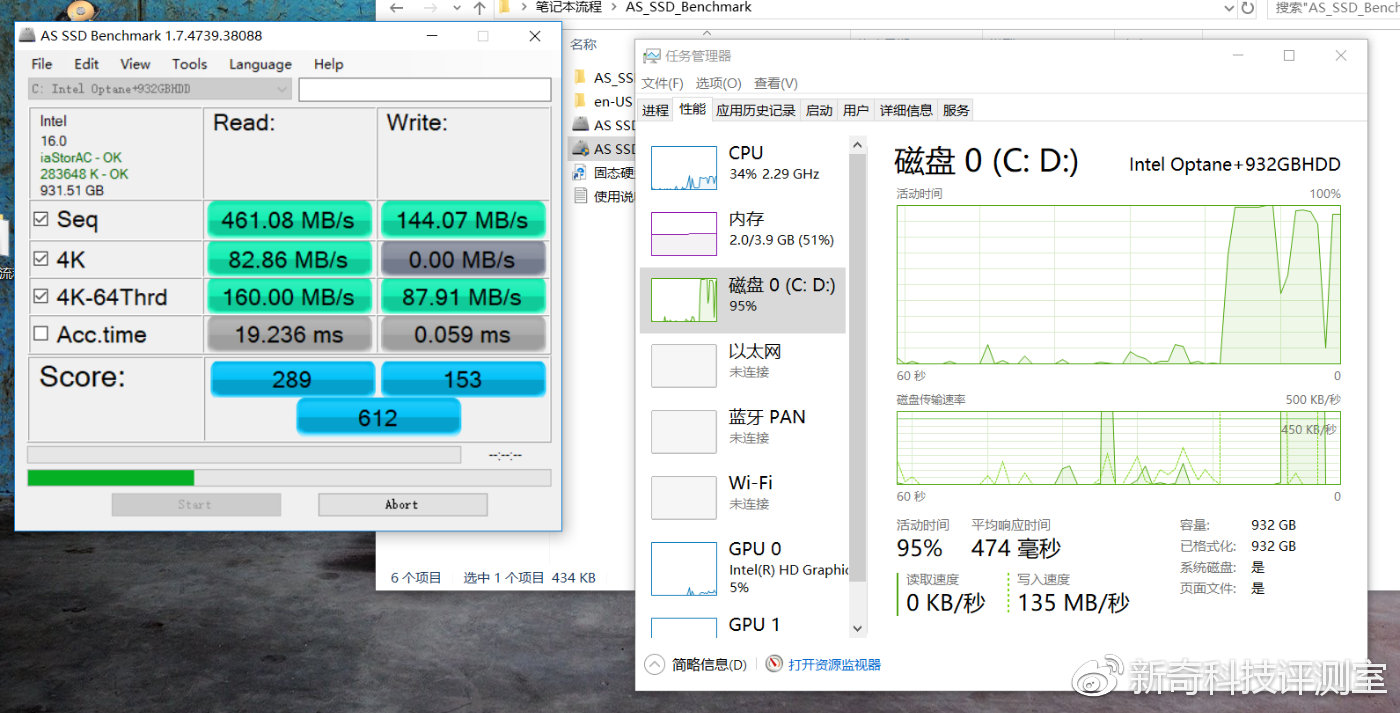The width and height of the screenshot is (1400, 713).
Task: Click the empty text field beside drive selector
Action: pos(424,89)
